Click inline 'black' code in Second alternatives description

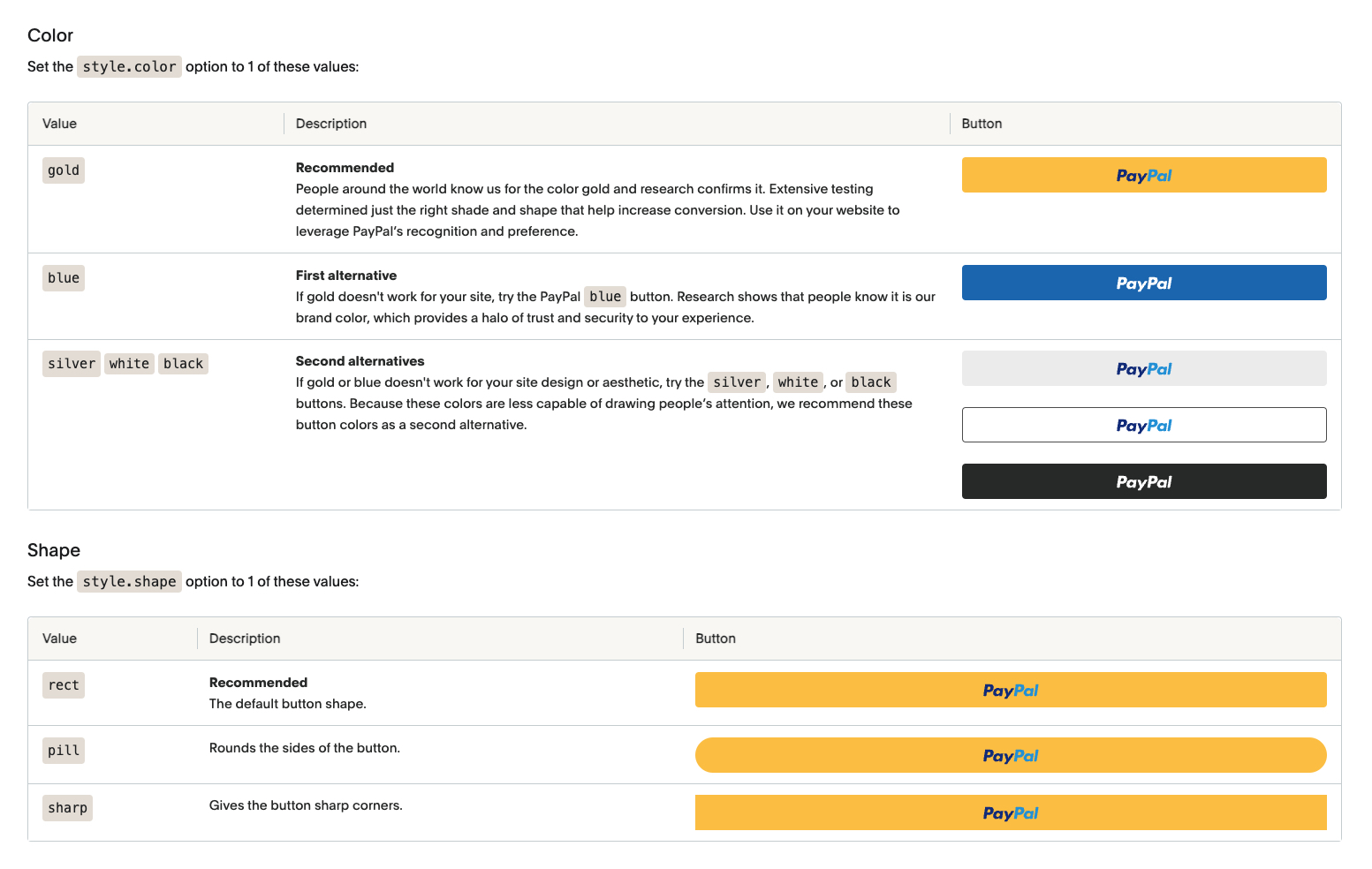tap(871, 382)
